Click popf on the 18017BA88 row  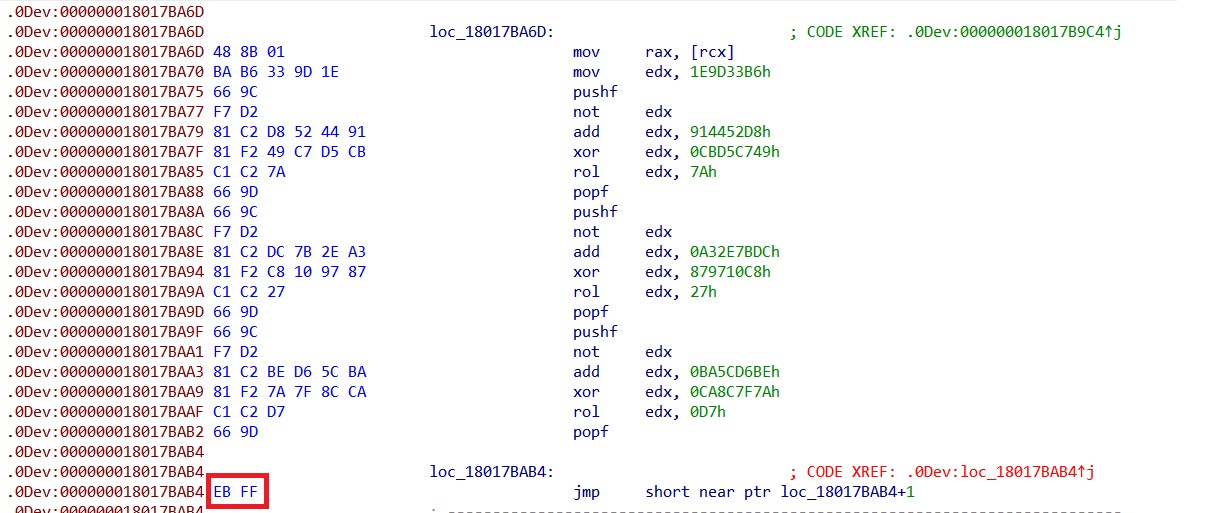[591, 192]
